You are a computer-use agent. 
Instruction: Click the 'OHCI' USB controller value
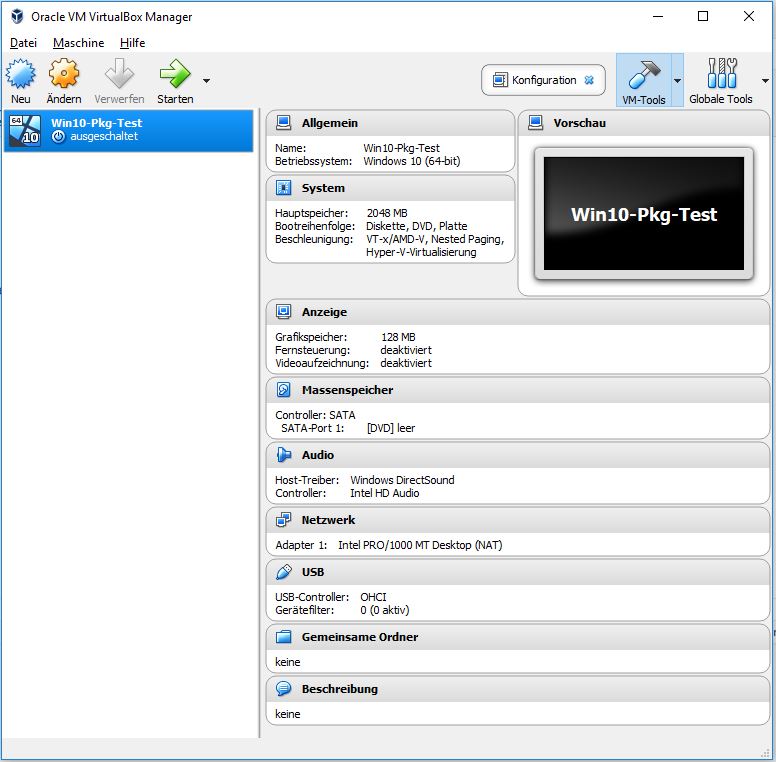pos(373,597)
